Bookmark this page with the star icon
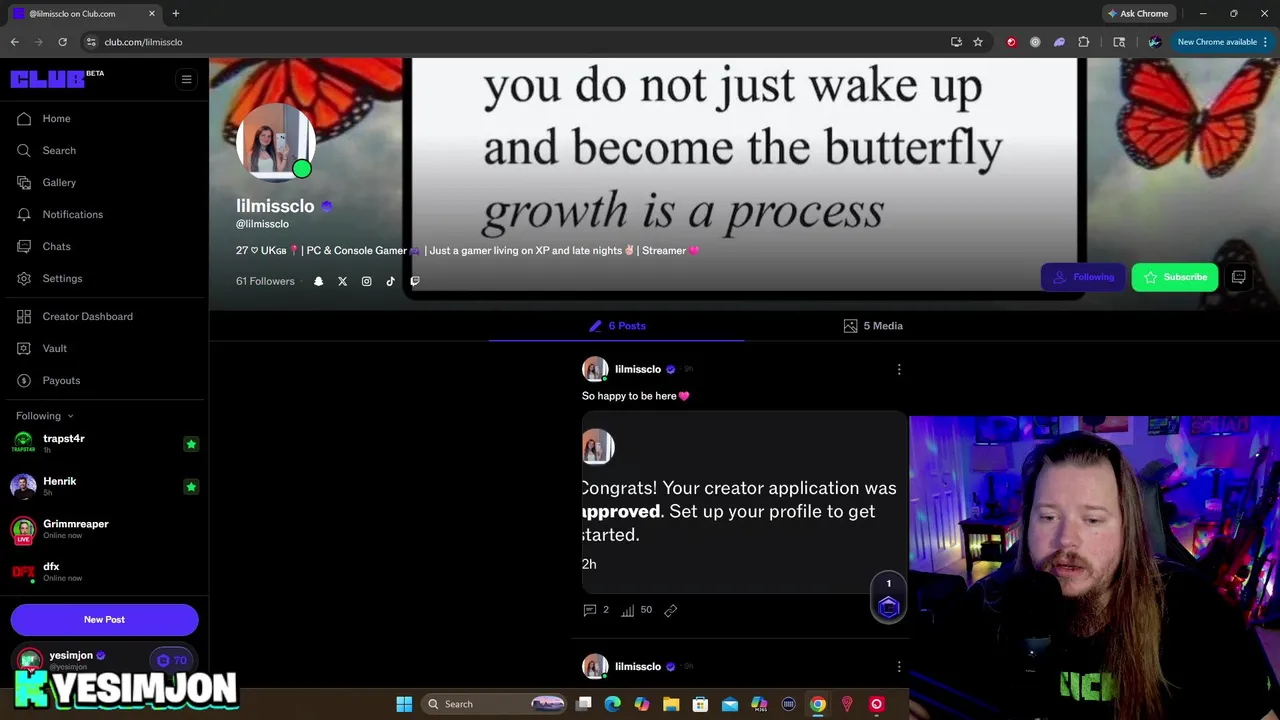Screen dimensions: 1280x720 (x=978, y=42)
